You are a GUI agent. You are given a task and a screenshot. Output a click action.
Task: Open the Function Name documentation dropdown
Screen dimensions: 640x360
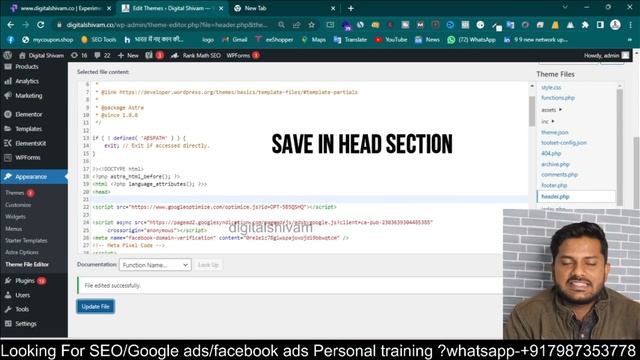pos(155,265)
